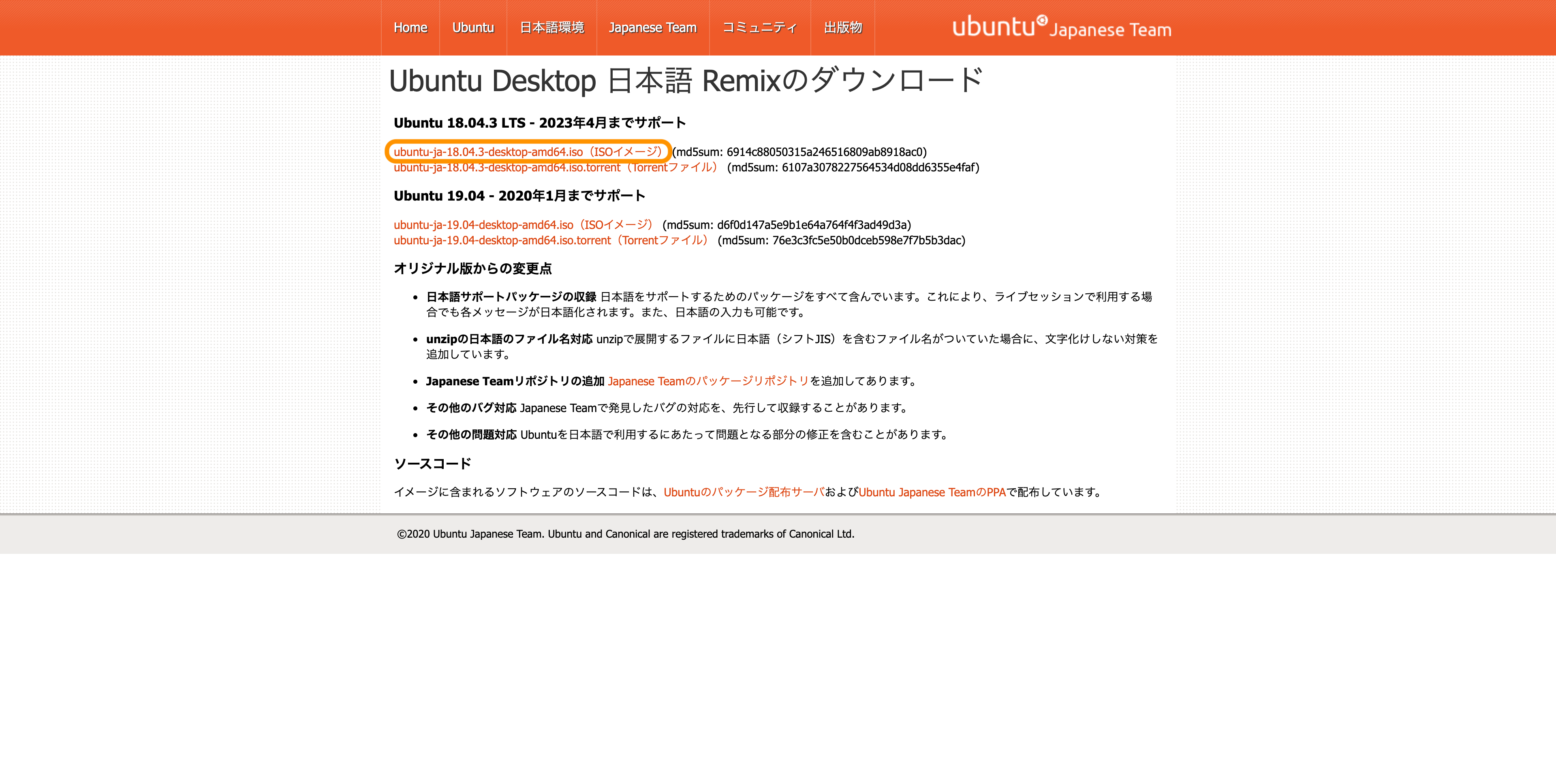The image size is (1556, 784).
Task: Open the 出版物 navigation item
Action: coord(843,28)
